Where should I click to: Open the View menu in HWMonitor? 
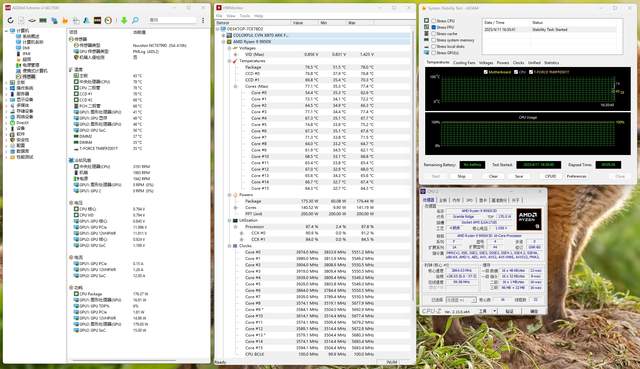coord(231,16)
